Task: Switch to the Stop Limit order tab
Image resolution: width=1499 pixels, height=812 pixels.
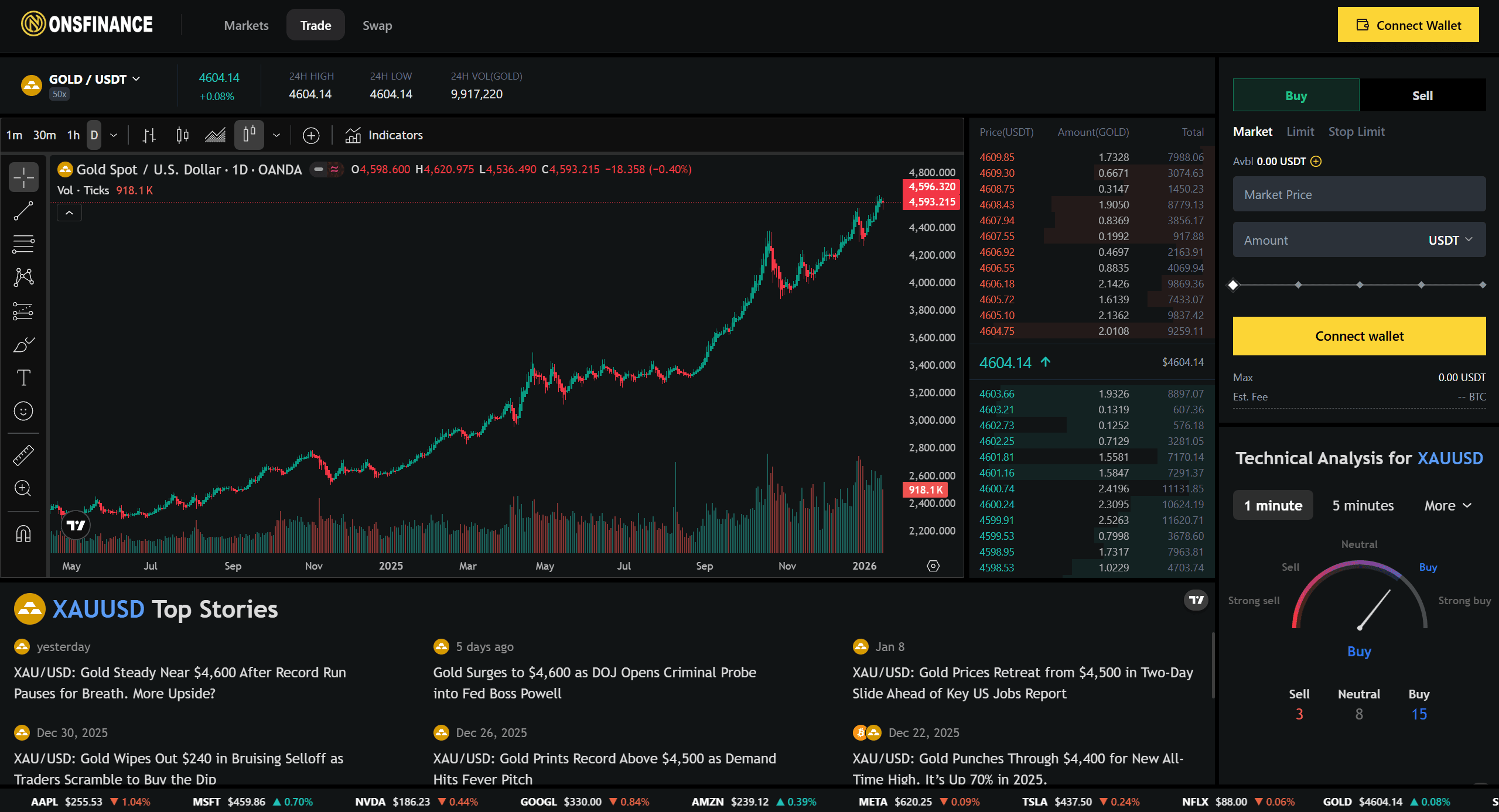Action: 1356,132
